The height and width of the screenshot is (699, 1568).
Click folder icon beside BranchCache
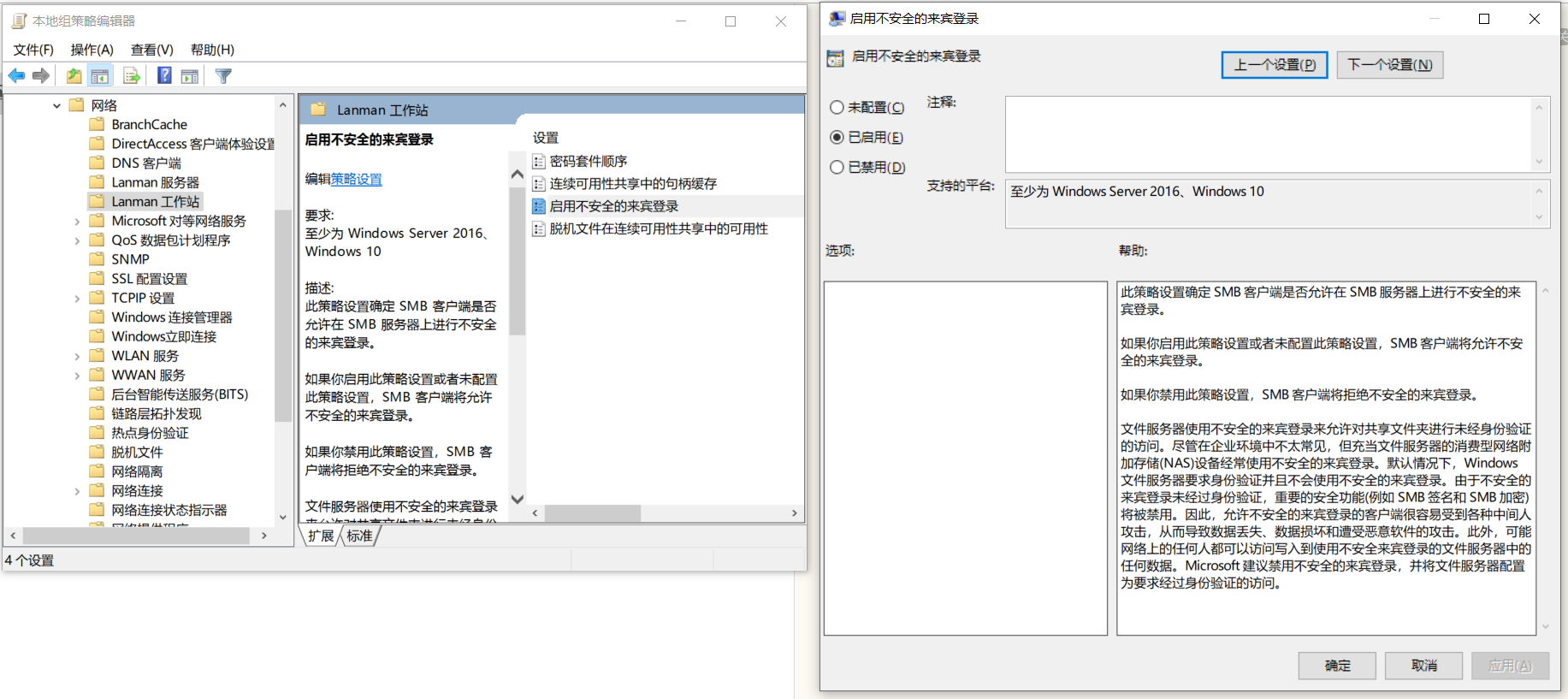[x=97, y=124]
